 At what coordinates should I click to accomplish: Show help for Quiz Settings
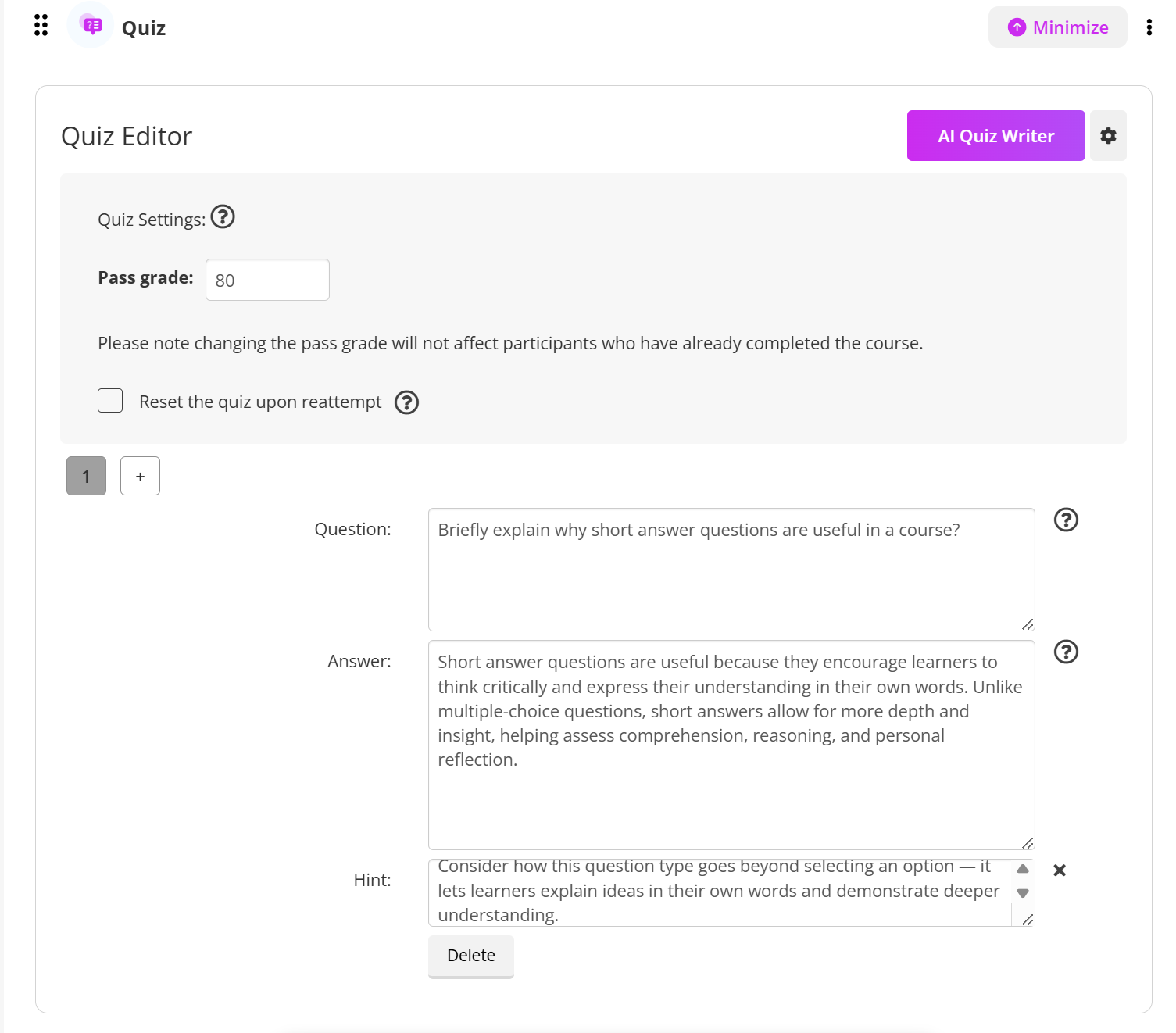(223, 216)
